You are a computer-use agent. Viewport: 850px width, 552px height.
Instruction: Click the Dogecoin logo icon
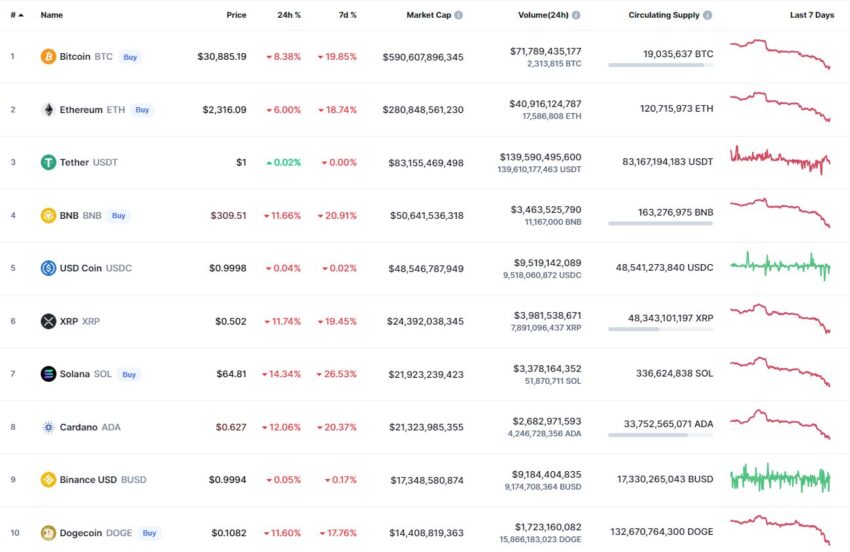point(48,533)
